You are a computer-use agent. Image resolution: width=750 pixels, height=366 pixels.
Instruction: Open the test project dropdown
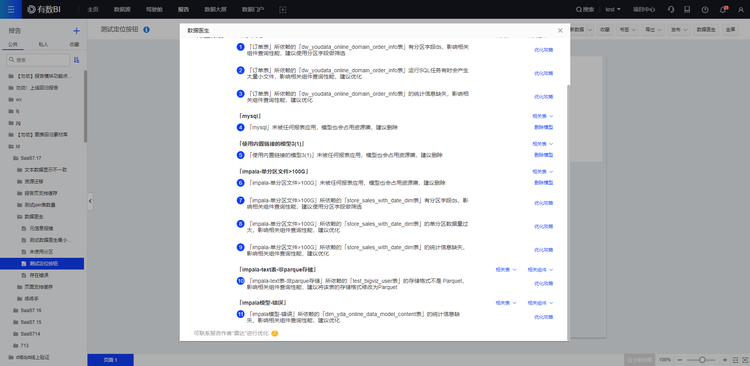click(613, 9)
